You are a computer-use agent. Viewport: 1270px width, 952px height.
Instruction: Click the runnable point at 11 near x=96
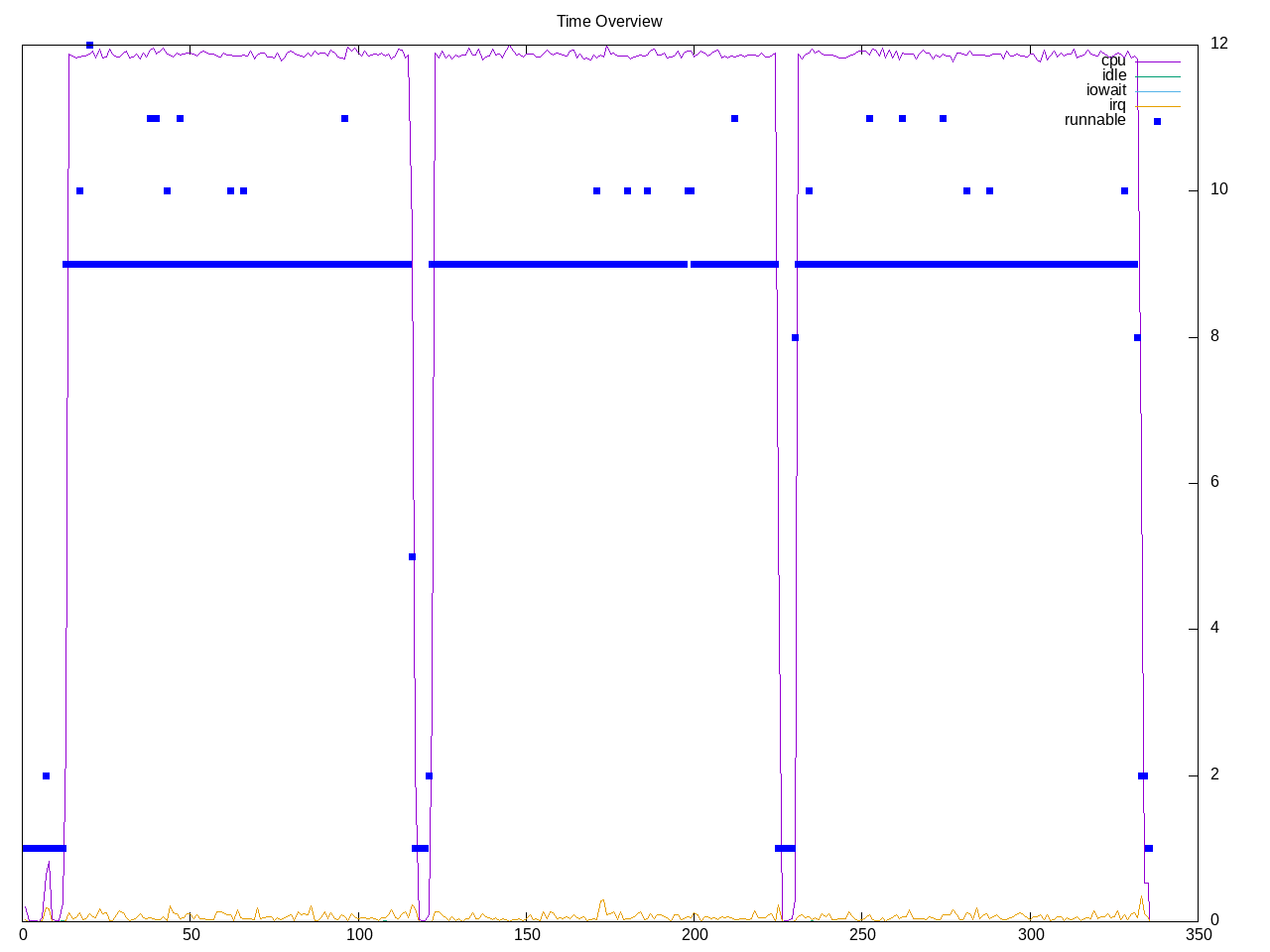point(344,118)
